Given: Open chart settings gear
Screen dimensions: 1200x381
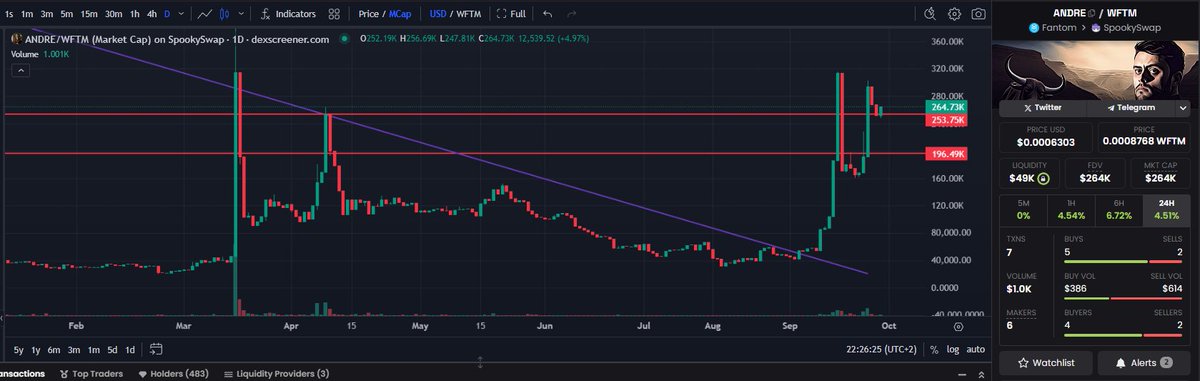Looking at the screenshot, I should coord(955,14).
